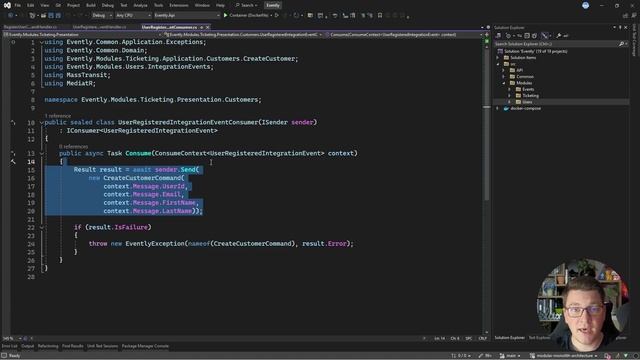Open the Evently.Api startup project dropdown

(x=187, y=15)
